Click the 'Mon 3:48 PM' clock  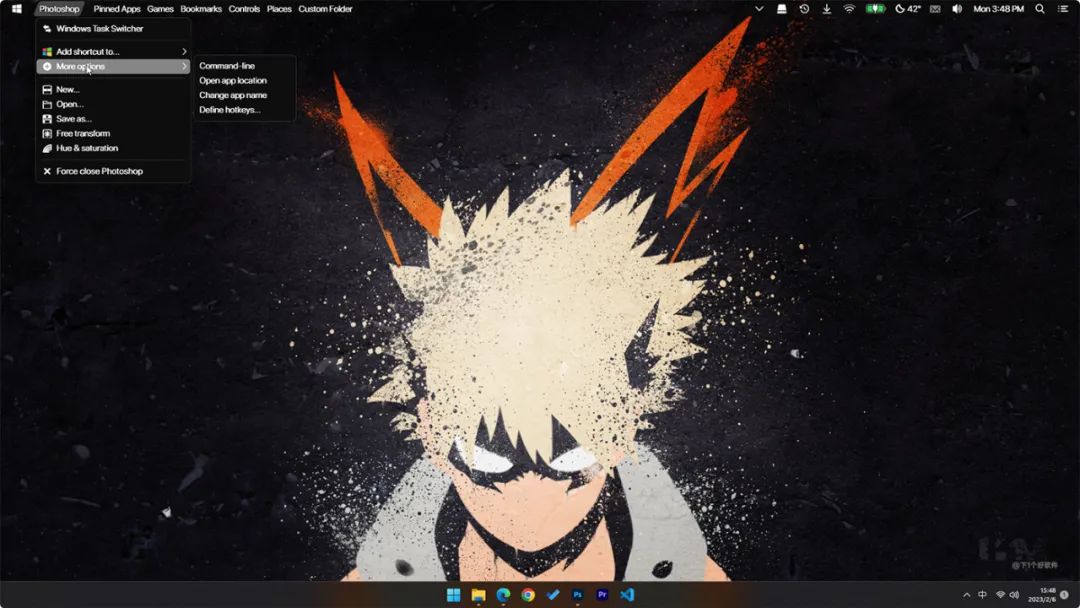pyautogui.click(x=998, y=9)
